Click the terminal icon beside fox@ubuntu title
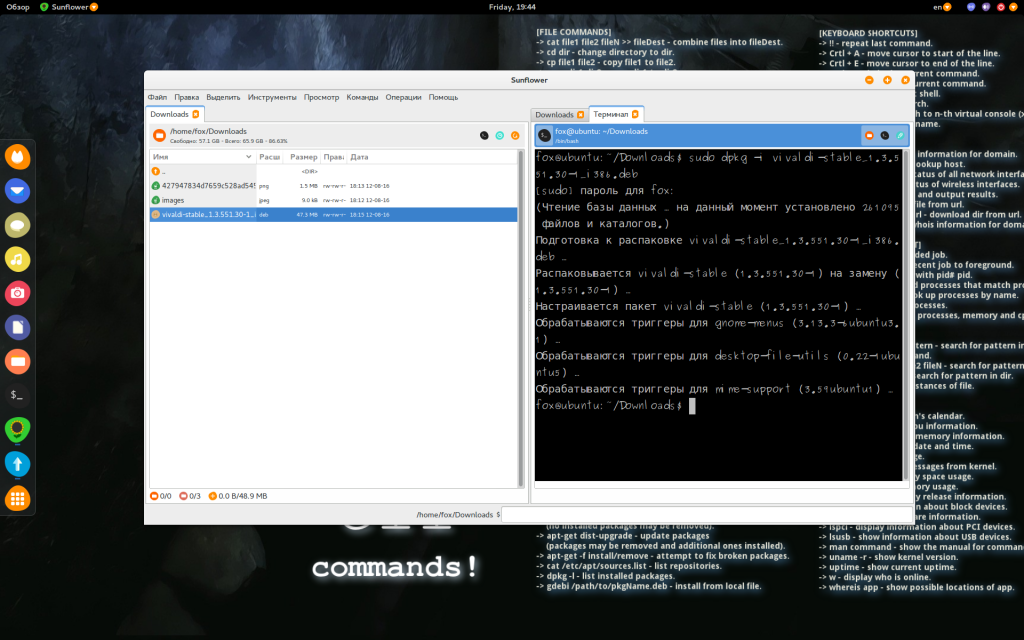Viewport: 1024px width, 640px height. 545,135
